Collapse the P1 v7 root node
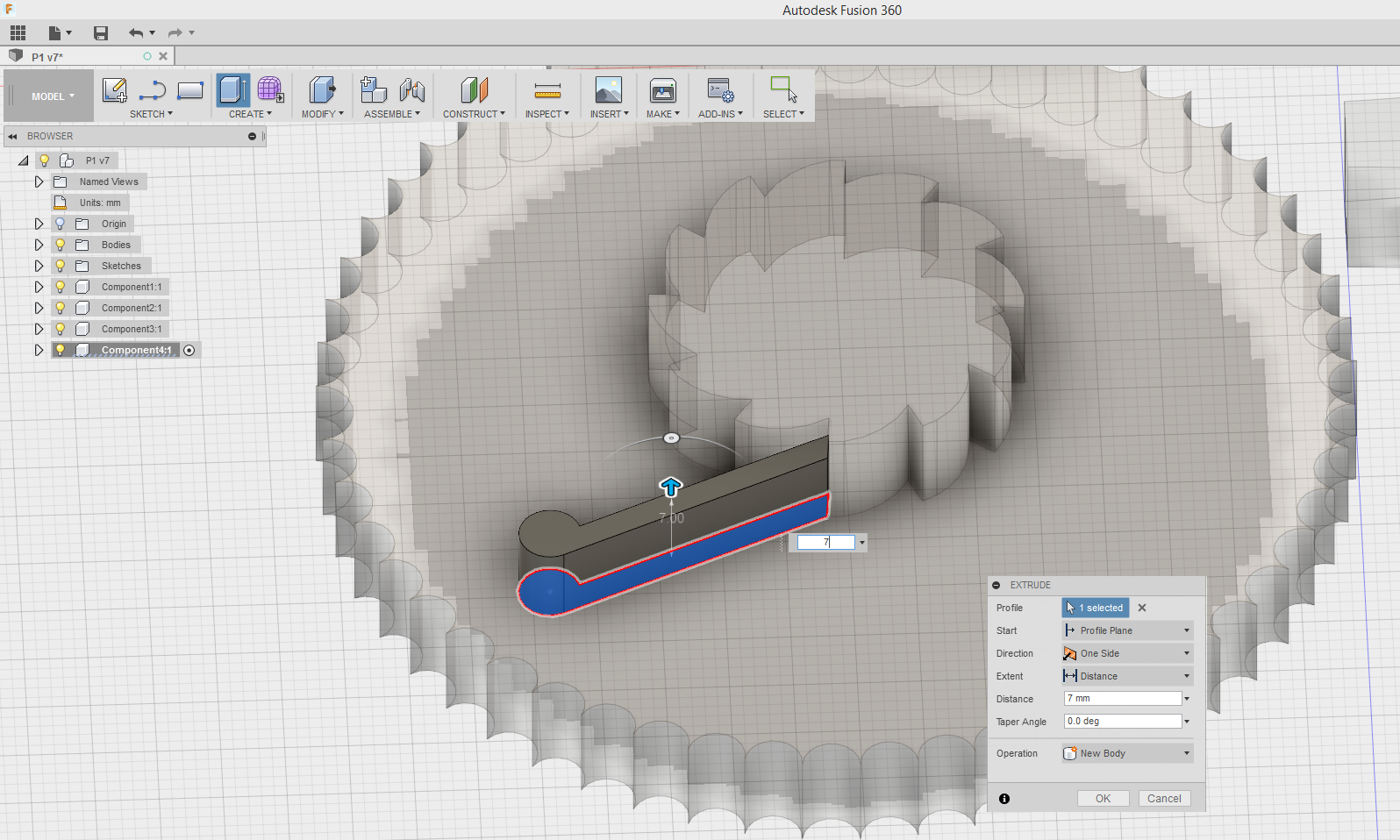The image size is (1400, 840). tap(24, 160)
